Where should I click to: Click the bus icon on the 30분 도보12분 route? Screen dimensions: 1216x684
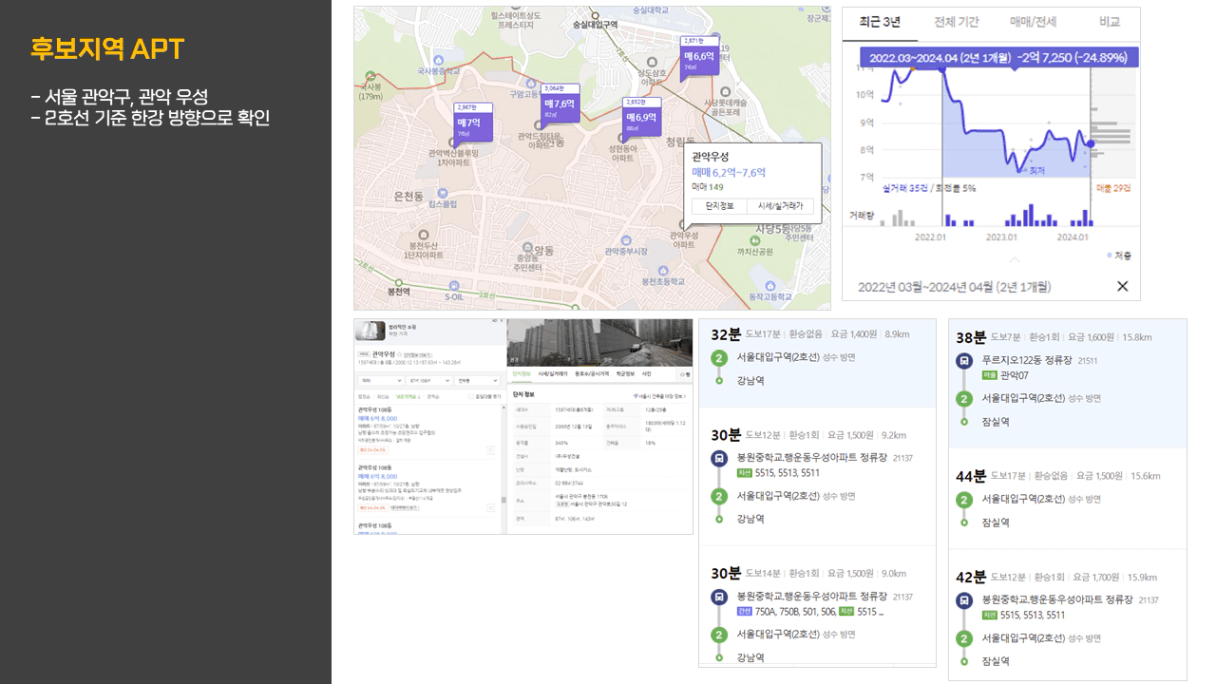click(719, 459)
